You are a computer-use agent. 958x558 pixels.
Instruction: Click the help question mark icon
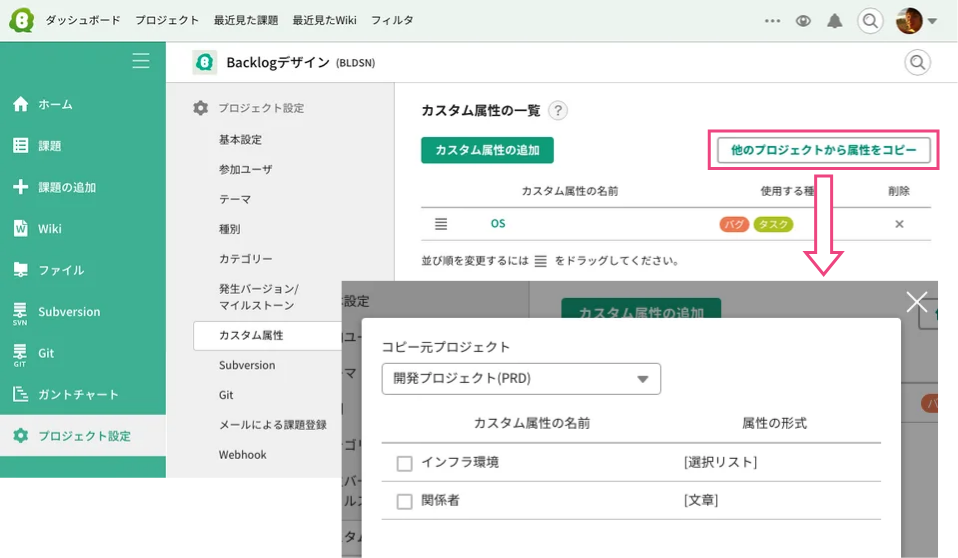[x=557, y=111]
